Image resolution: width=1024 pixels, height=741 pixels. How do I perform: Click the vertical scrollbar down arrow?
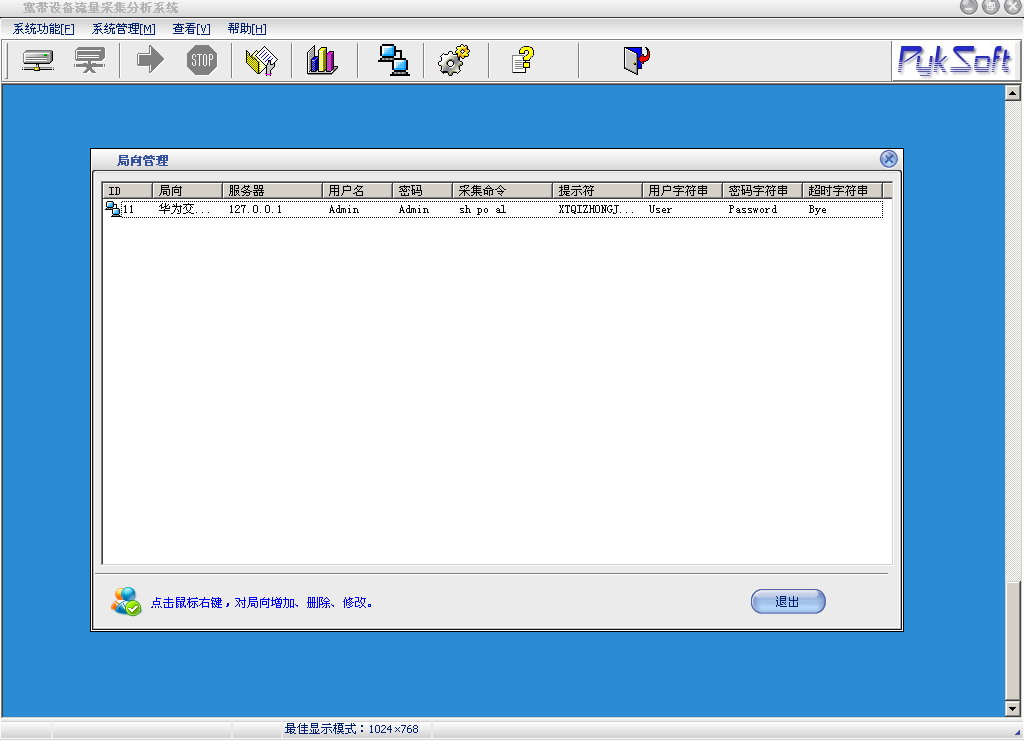point(1012,709)
